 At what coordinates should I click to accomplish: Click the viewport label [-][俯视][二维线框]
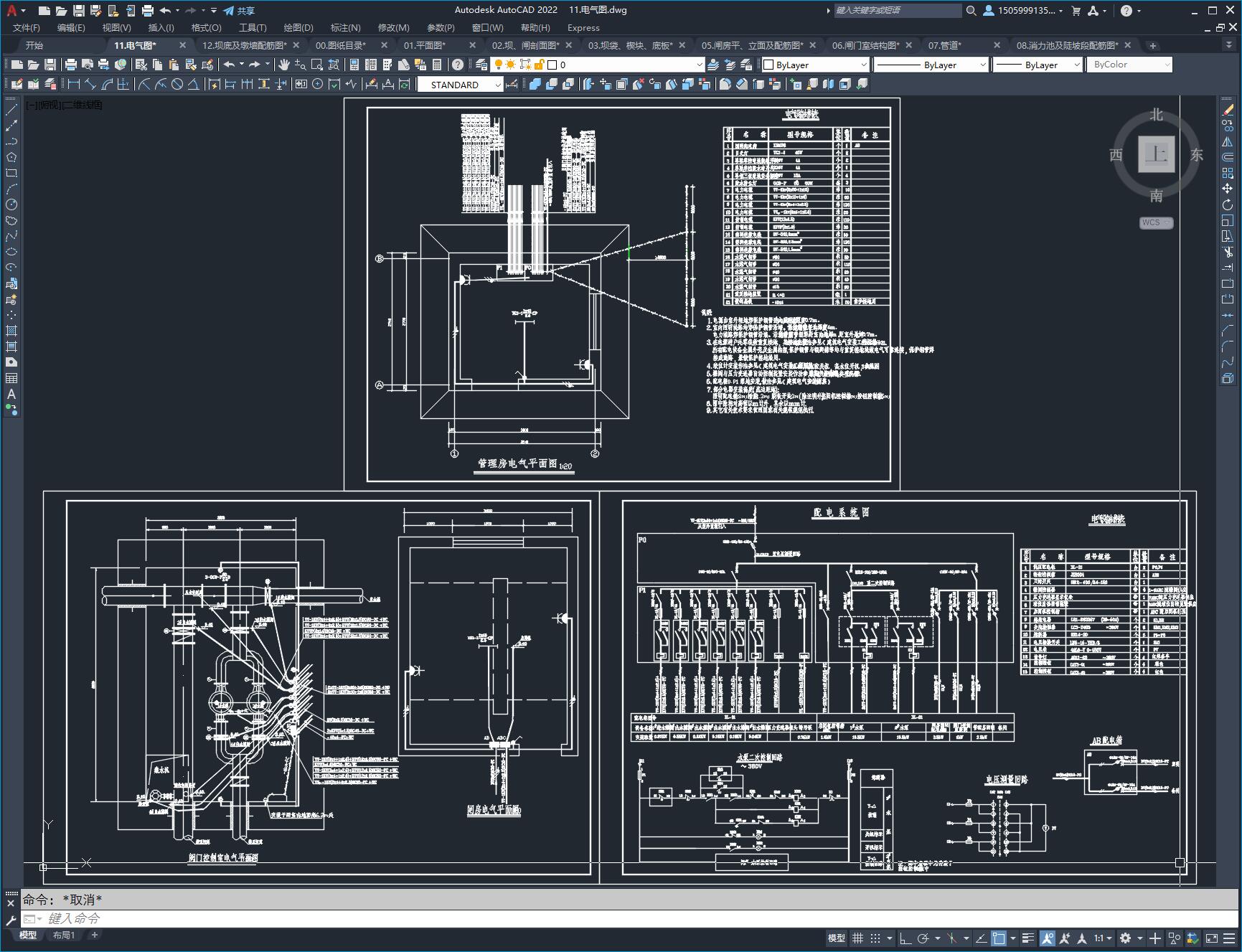[x=64, y=105]
